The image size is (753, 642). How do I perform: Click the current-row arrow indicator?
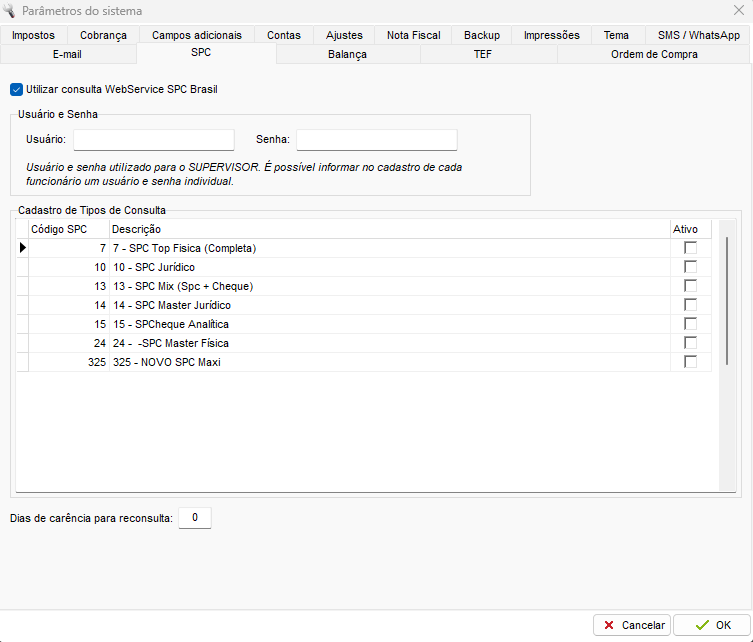click(x=23, y=248)
